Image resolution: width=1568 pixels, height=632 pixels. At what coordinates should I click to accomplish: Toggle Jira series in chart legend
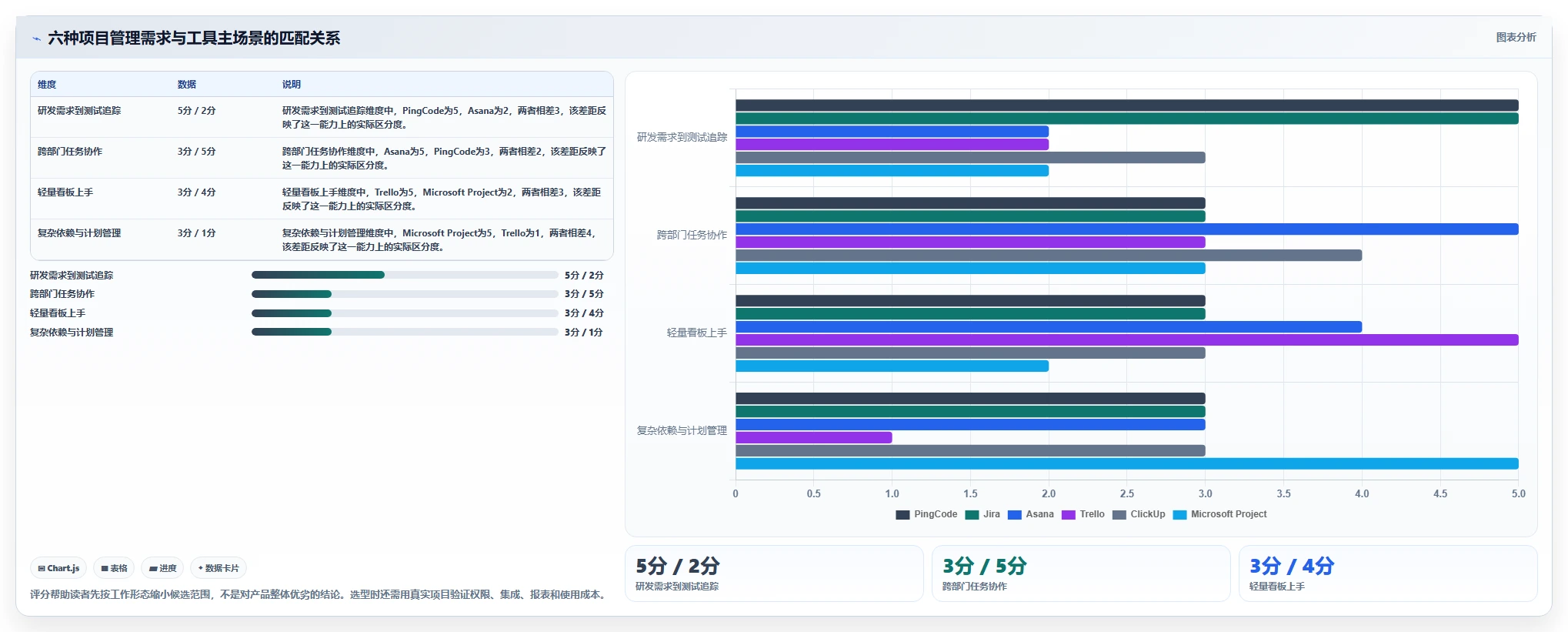tap(983, 514)
